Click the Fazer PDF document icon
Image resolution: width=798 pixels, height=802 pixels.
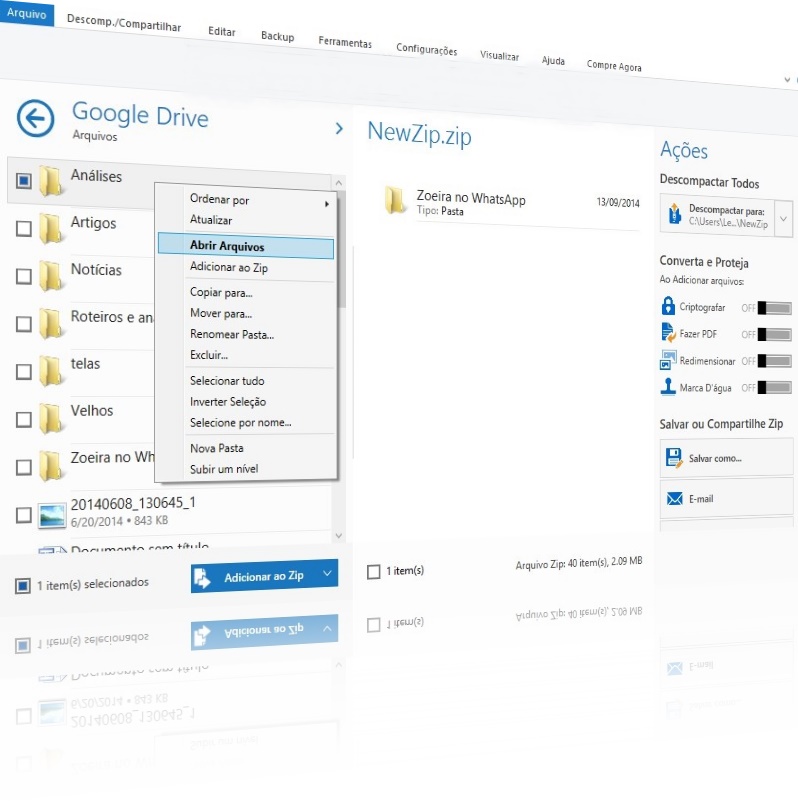coord(668,332)
